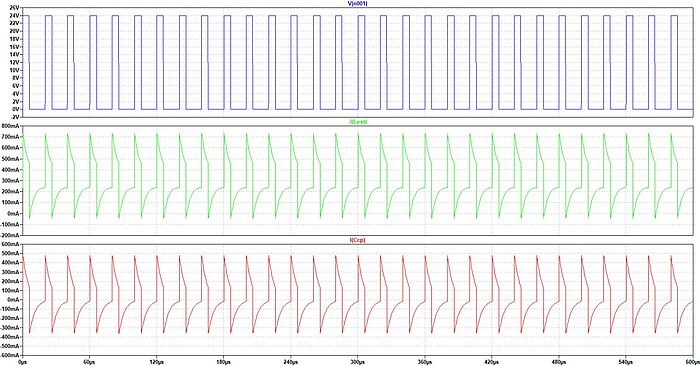Click the 120µs time axis label
The width and height of the screenshot is (700, 366).
(x=156, y=362)
